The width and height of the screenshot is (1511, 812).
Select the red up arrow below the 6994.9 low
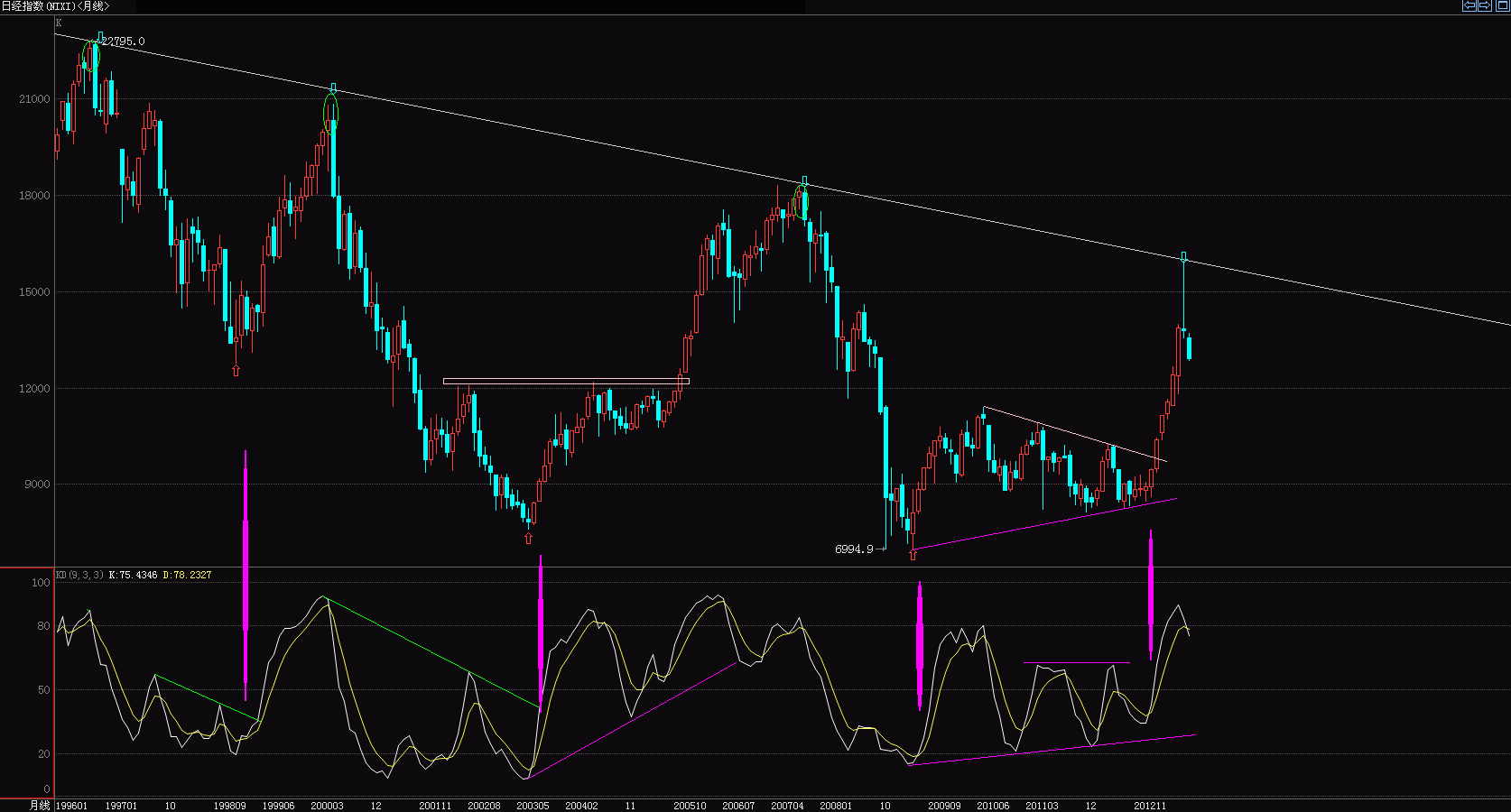pos(913,555)
